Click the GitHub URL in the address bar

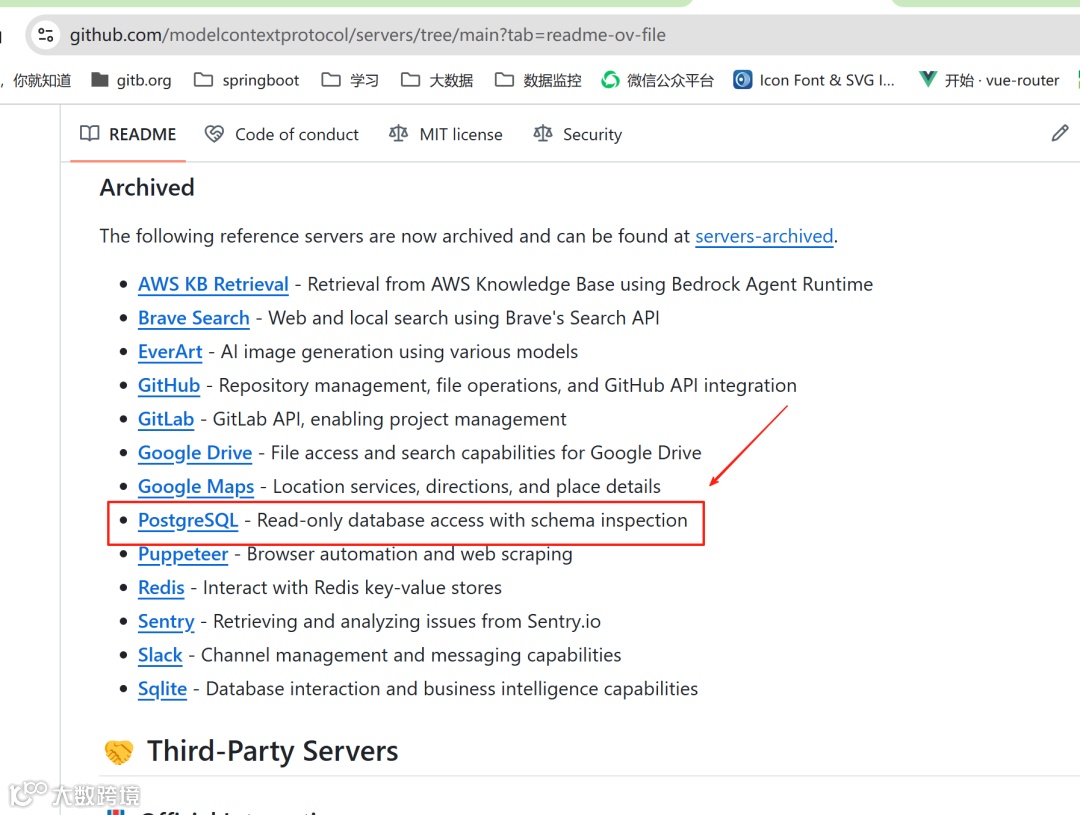(x=367, y=34)
